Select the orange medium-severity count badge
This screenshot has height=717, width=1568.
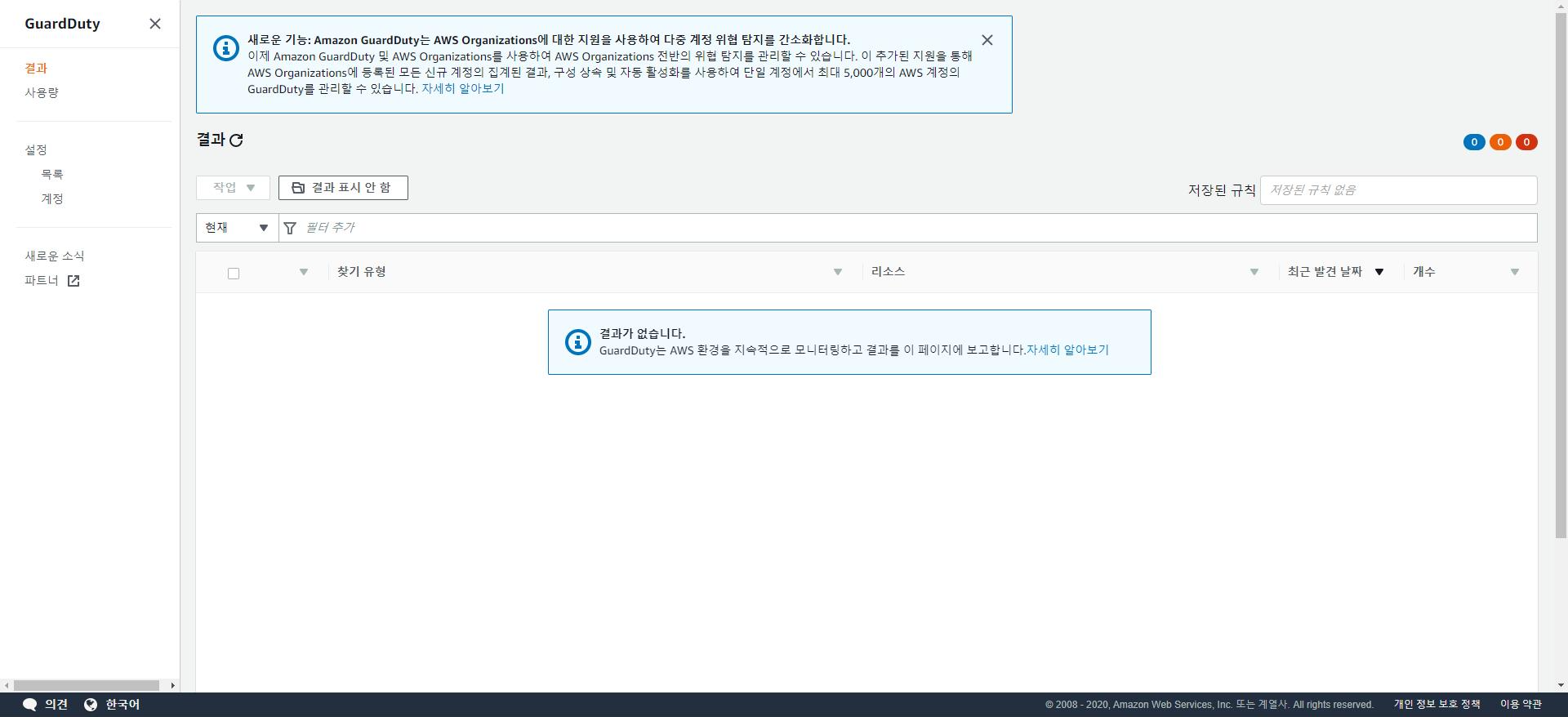[x=1500, y=142]
